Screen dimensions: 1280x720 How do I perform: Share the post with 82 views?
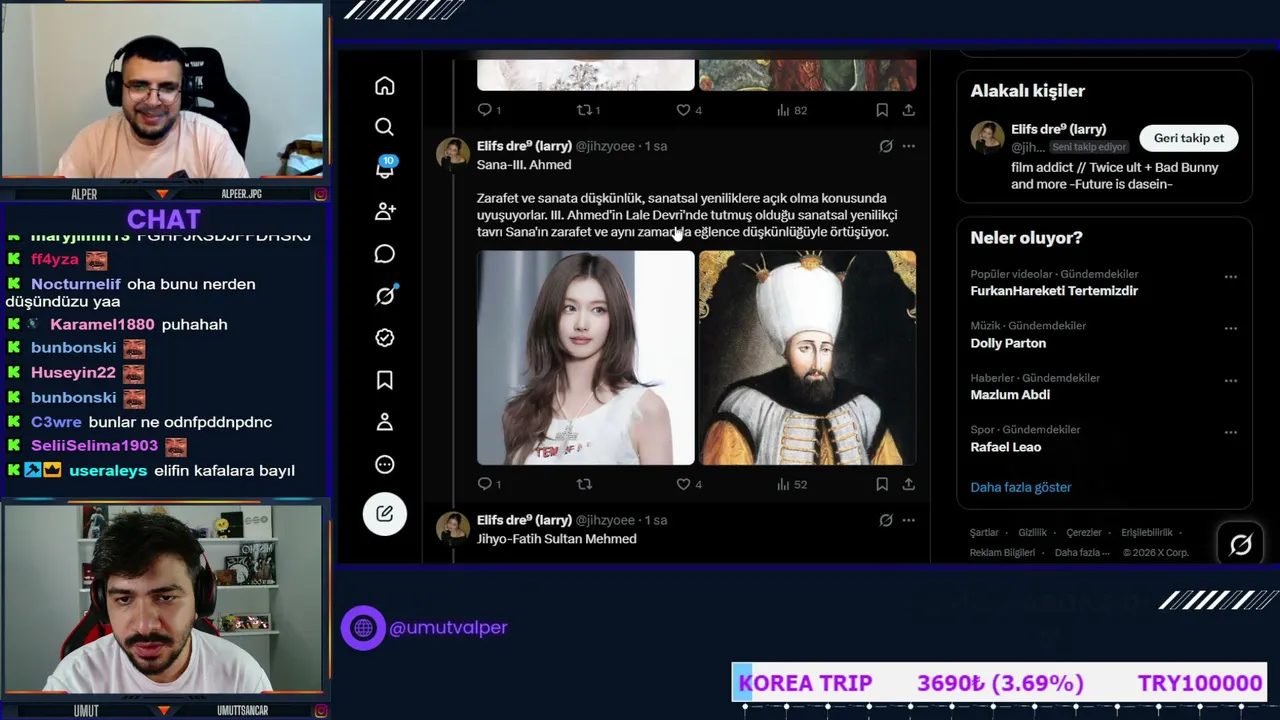(x=908, y=110)
